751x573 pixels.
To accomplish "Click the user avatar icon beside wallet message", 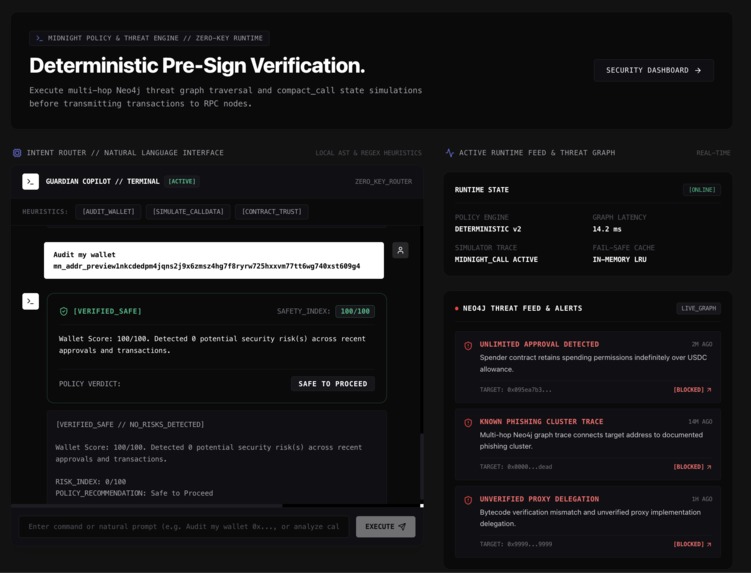I will point(400,250).
